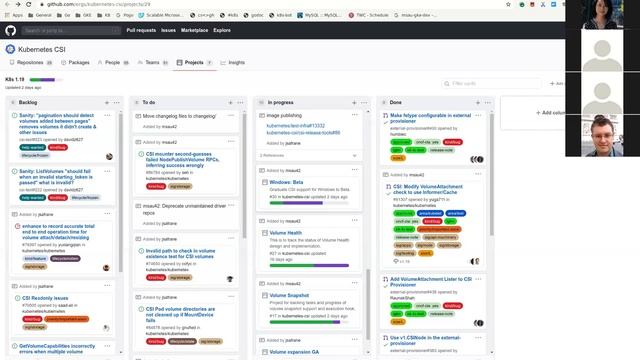The width and height of the screenshot is (640, 360).
Task: Click Done column vertical scrollbar
Action: (x=491, y=174)
